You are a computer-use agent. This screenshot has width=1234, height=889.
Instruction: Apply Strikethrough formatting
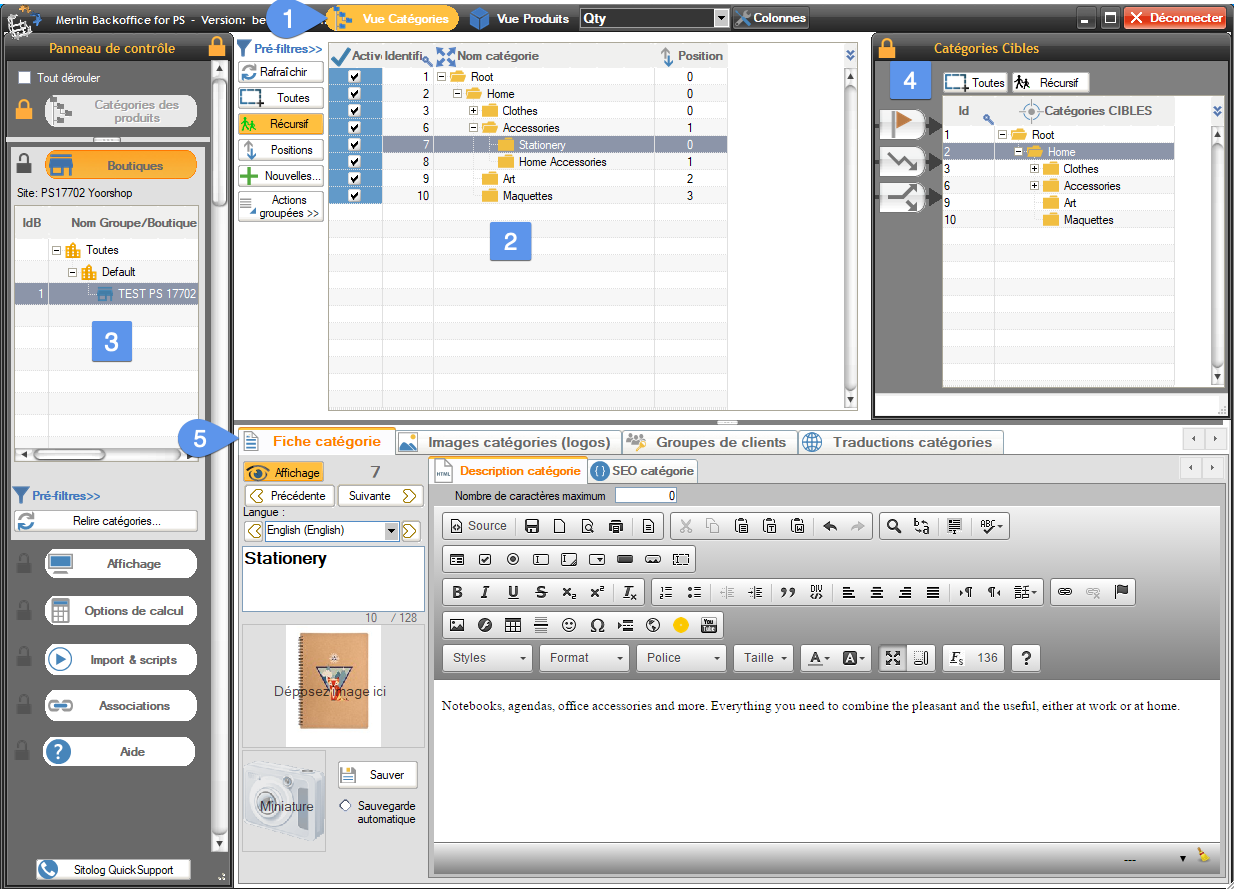click(541, 592)
